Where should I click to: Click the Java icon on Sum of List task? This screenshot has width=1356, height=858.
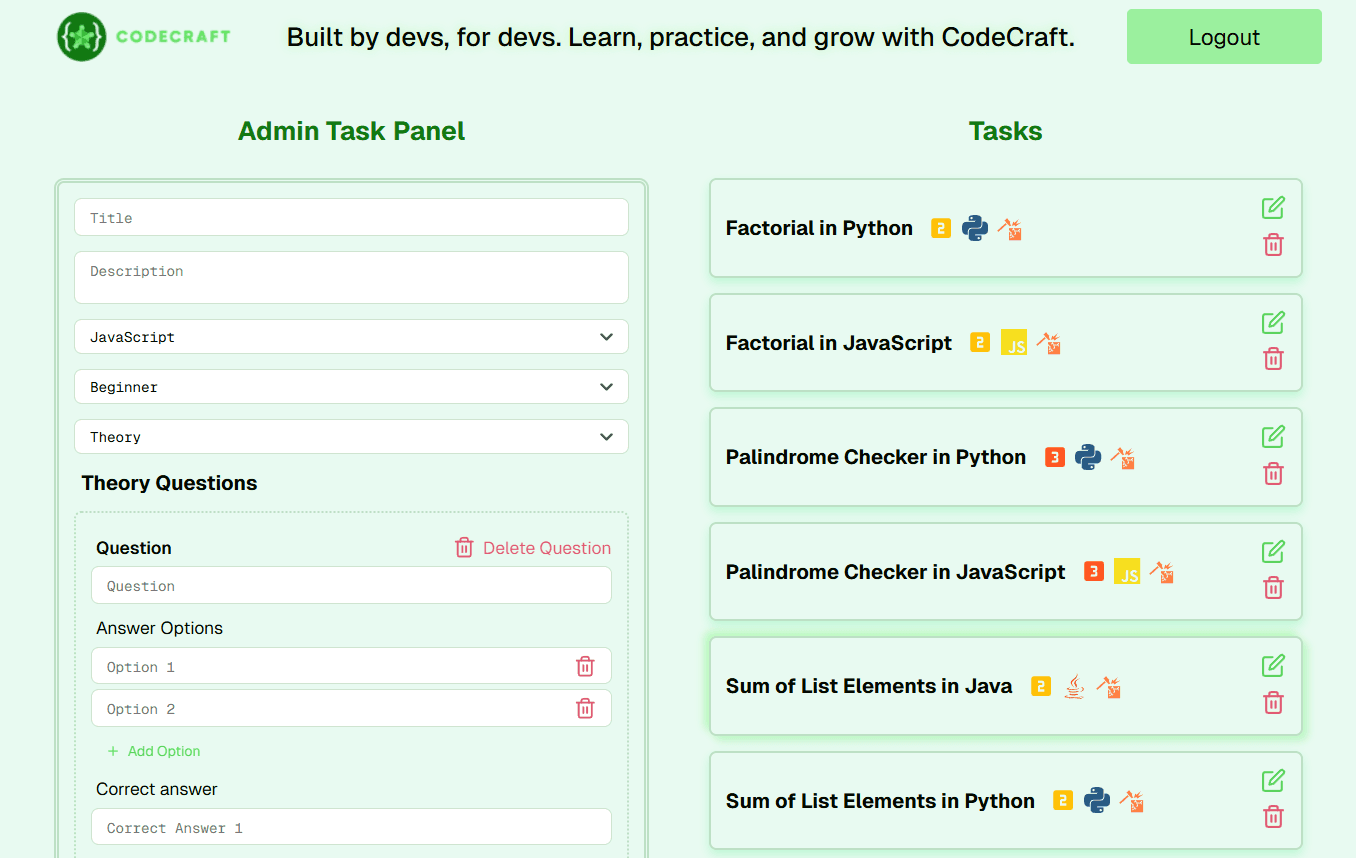tap(1074, 686)
